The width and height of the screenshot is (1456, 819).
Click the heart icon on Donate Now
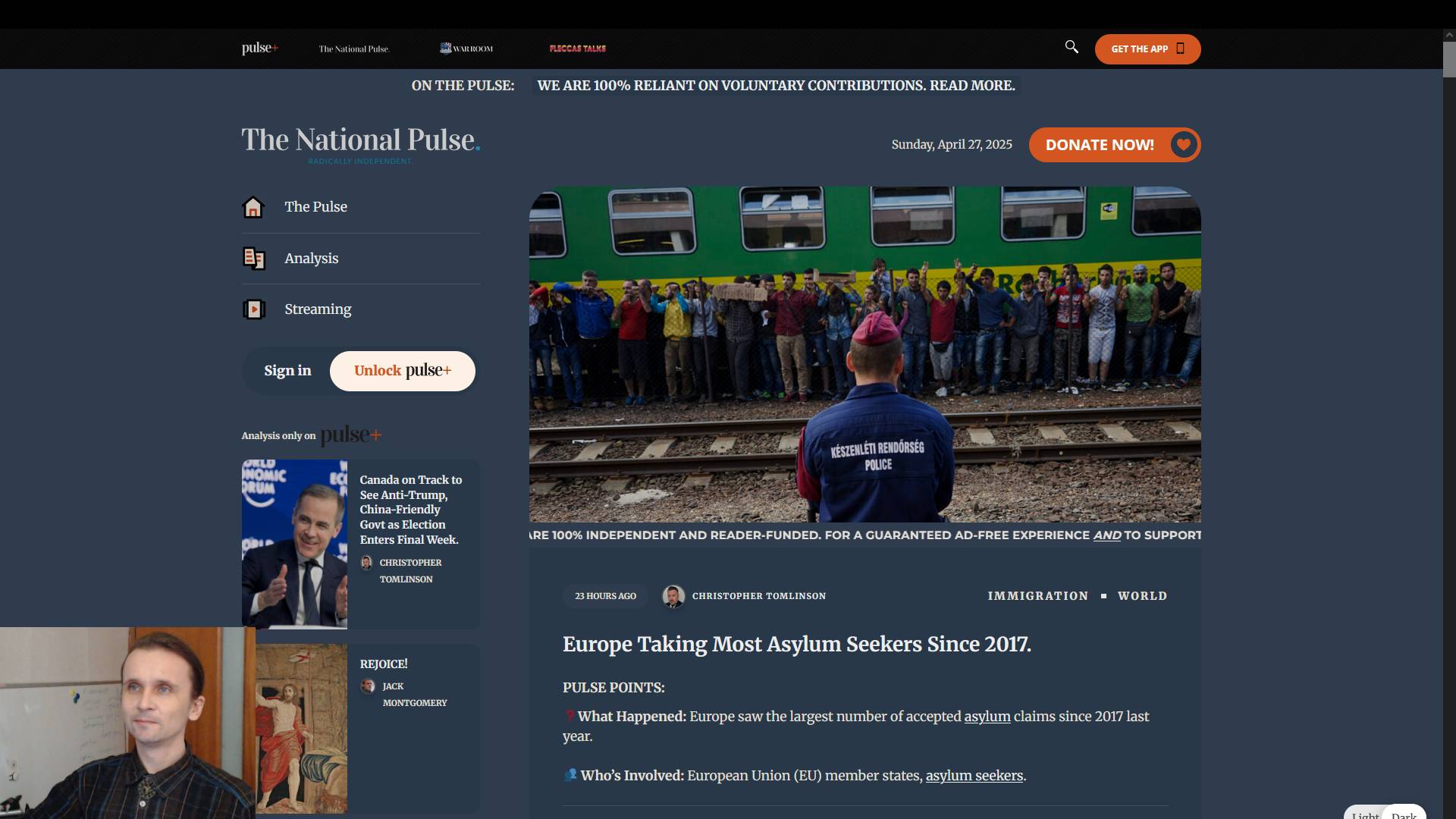[x=1183, y=145]
